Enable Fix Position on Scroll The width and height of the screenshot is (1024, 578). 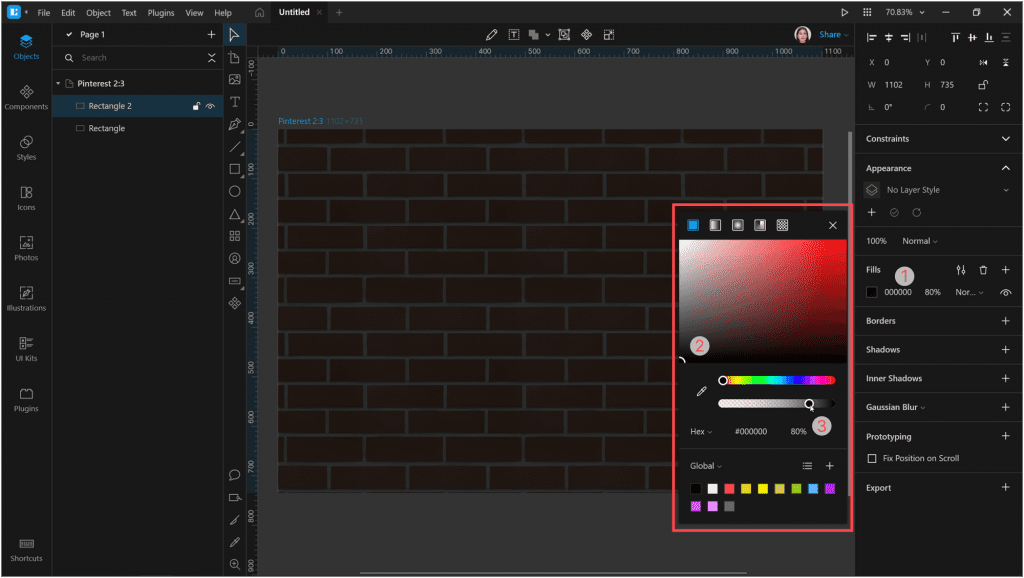click(x=871, y=458)
